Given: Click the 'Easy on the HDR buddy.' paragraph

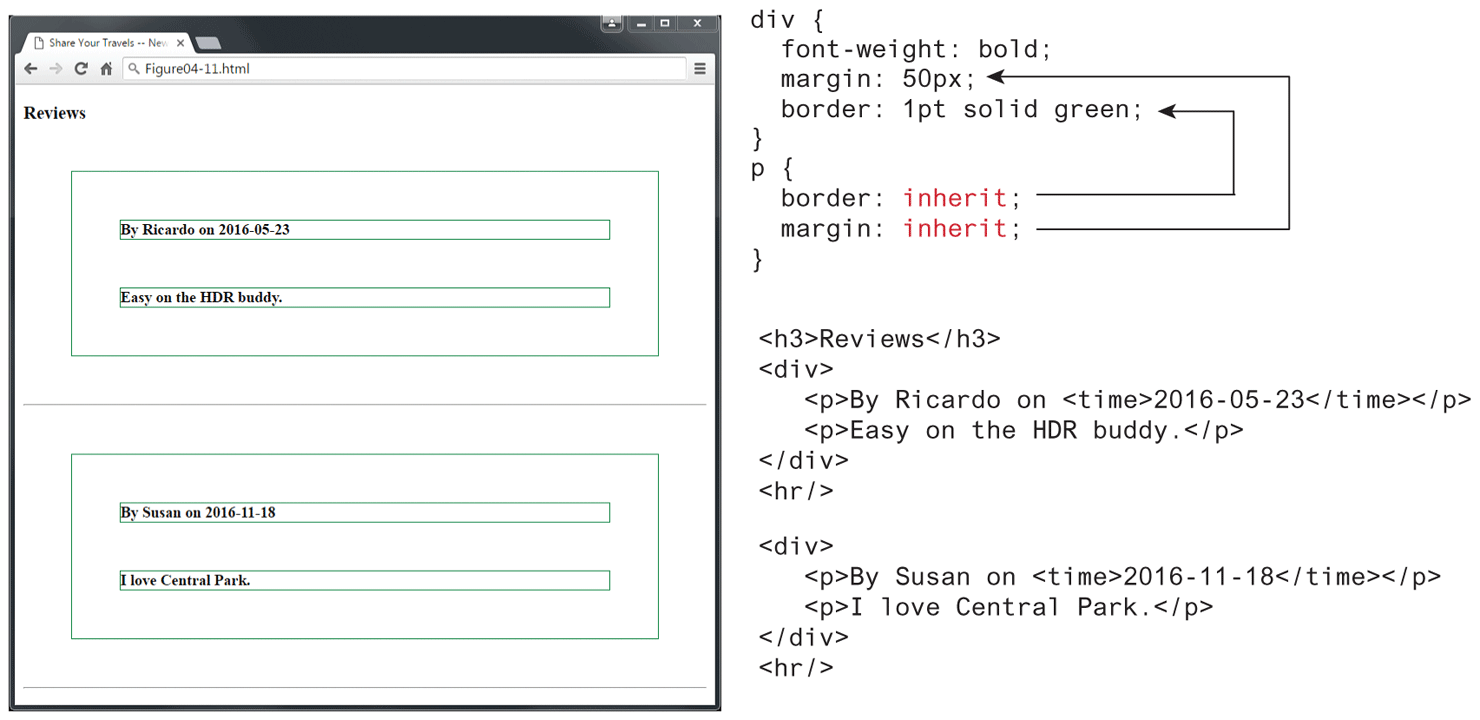Looking at the screenshot, I should point(201,297).
